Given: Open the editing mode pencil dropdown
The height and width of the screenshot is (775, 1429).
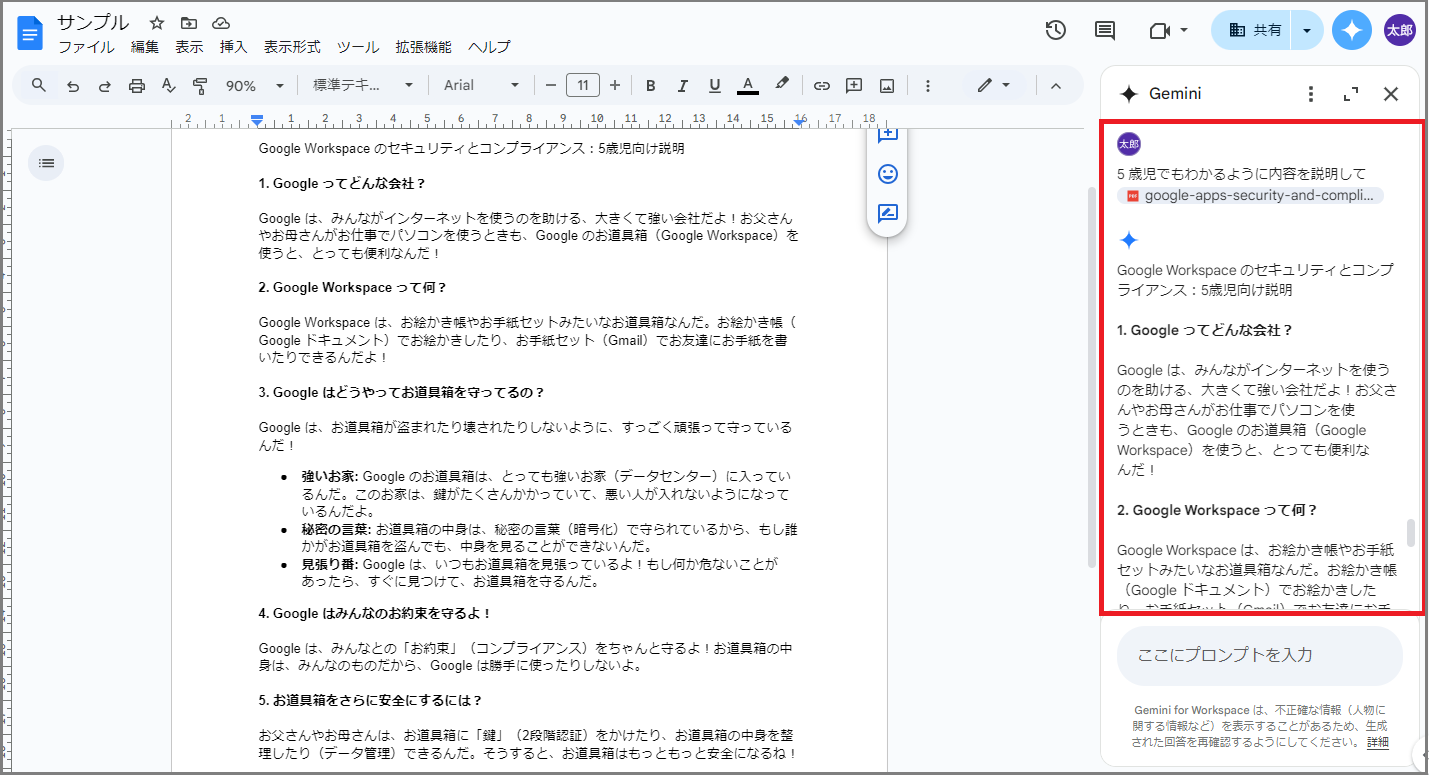Looking at the screenshot, I should tap(994, 86).
